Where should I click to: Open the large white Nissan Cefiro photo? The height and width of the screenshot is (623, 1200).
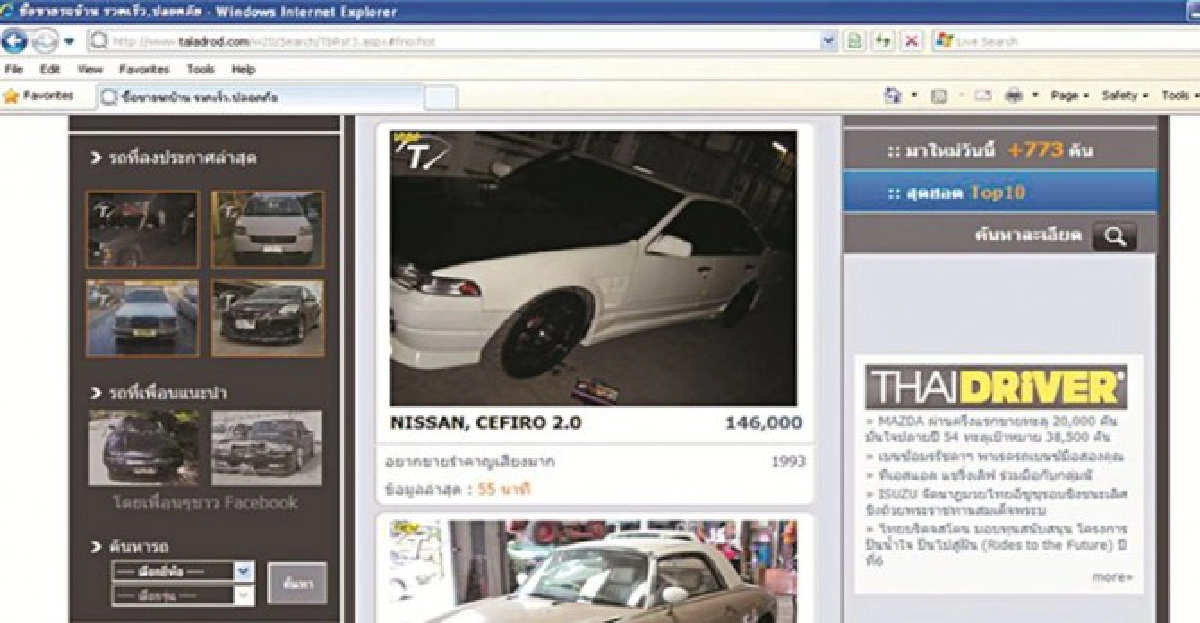pos(594,268)
